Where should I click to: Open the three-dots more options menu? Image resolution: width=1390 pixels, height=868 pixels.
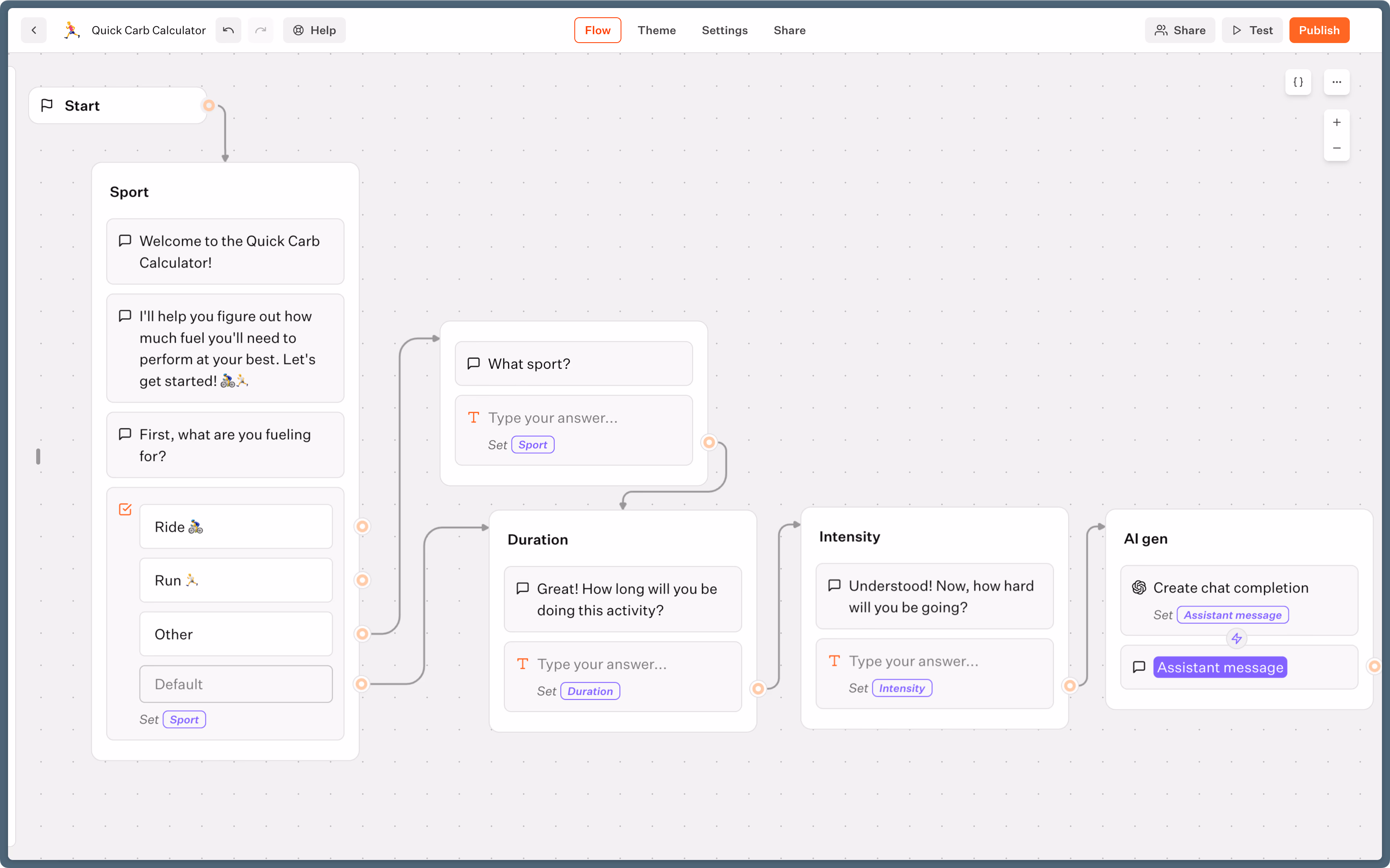pyautogui.click(x=1336, y=82)
